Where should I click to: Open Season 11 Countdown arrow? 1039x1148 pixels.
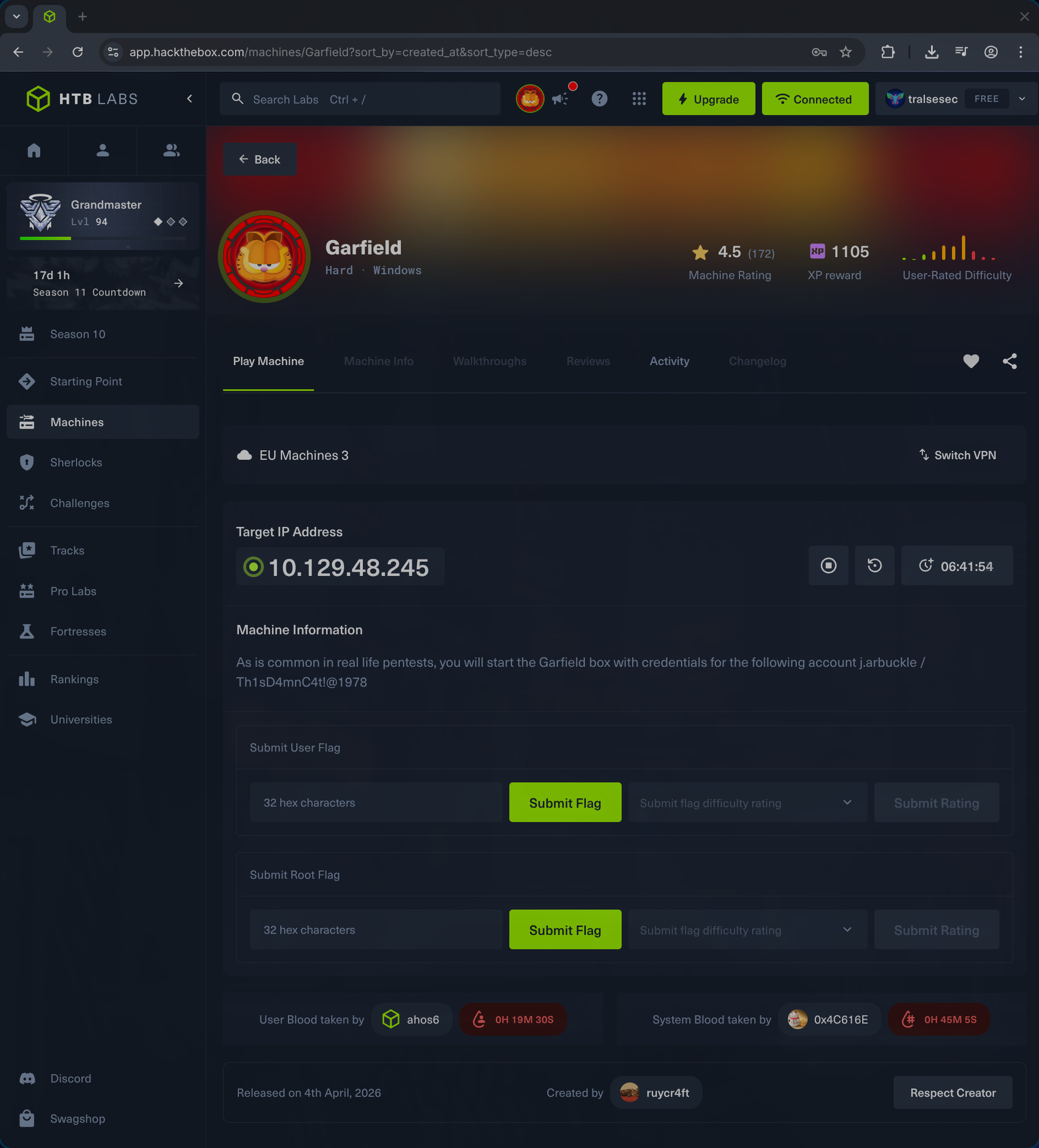(179, 284)
